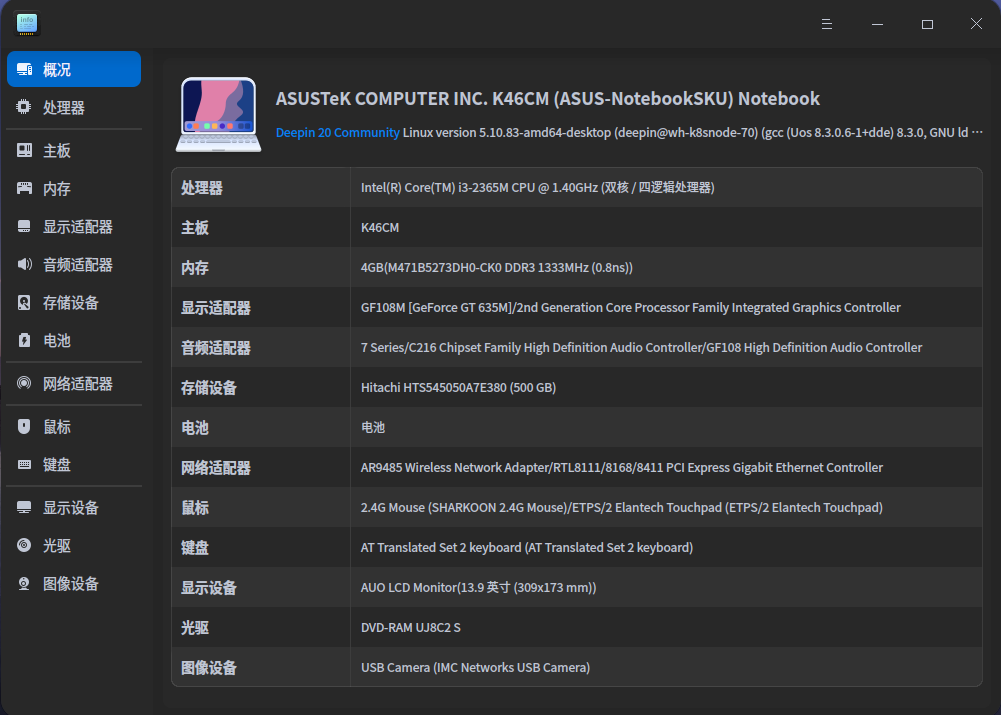Open the hamburger main menu
1001x715 pixels.
click(826, 23)
